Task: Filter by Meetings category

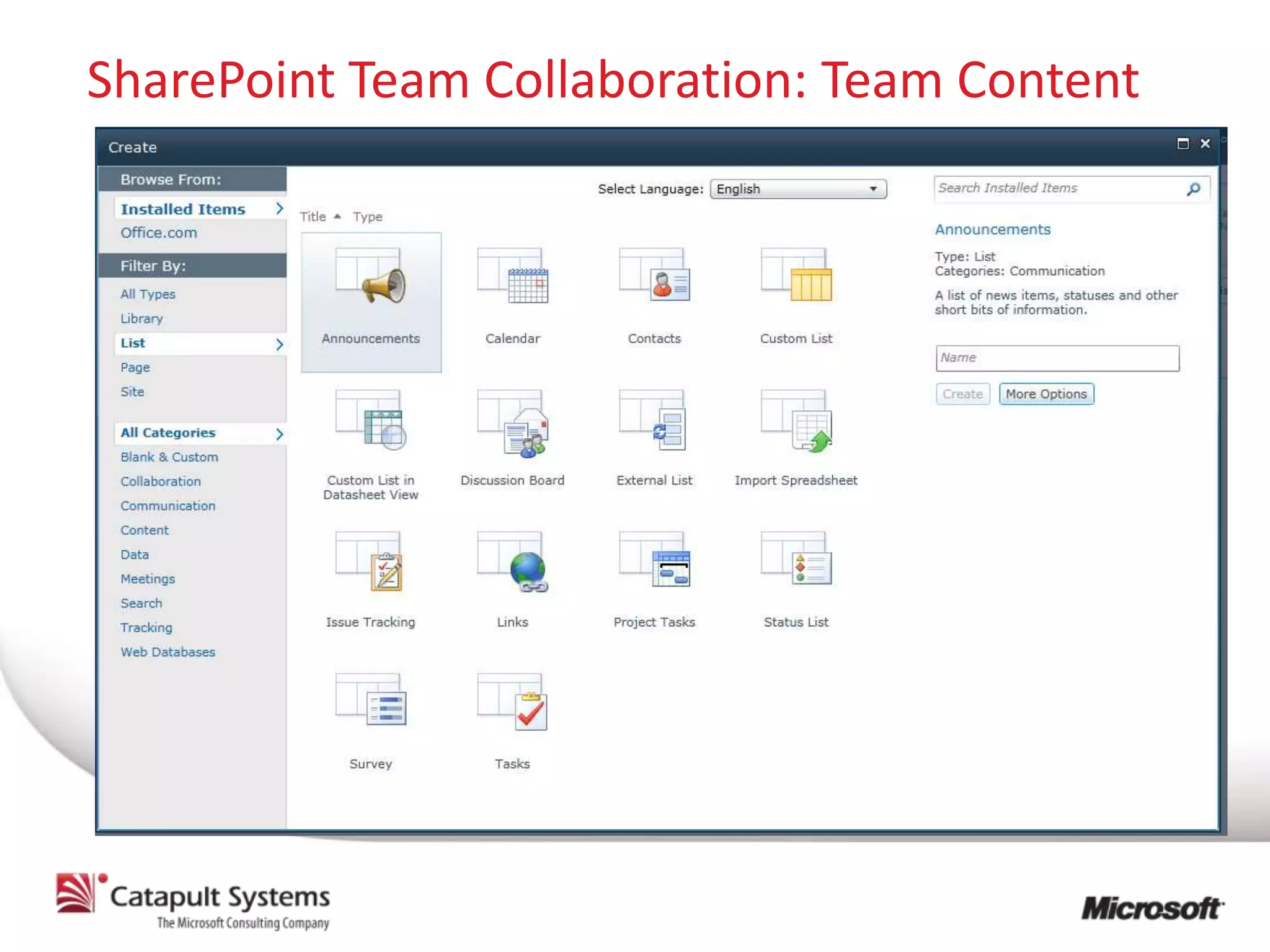Action: pos(148,579)
